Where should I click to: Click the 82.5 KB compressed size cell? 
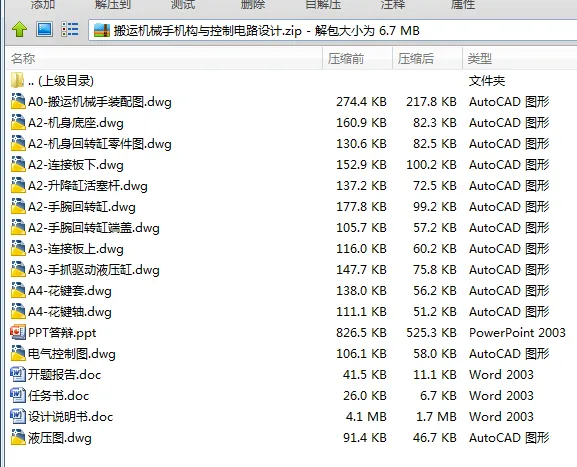[435, 143]
